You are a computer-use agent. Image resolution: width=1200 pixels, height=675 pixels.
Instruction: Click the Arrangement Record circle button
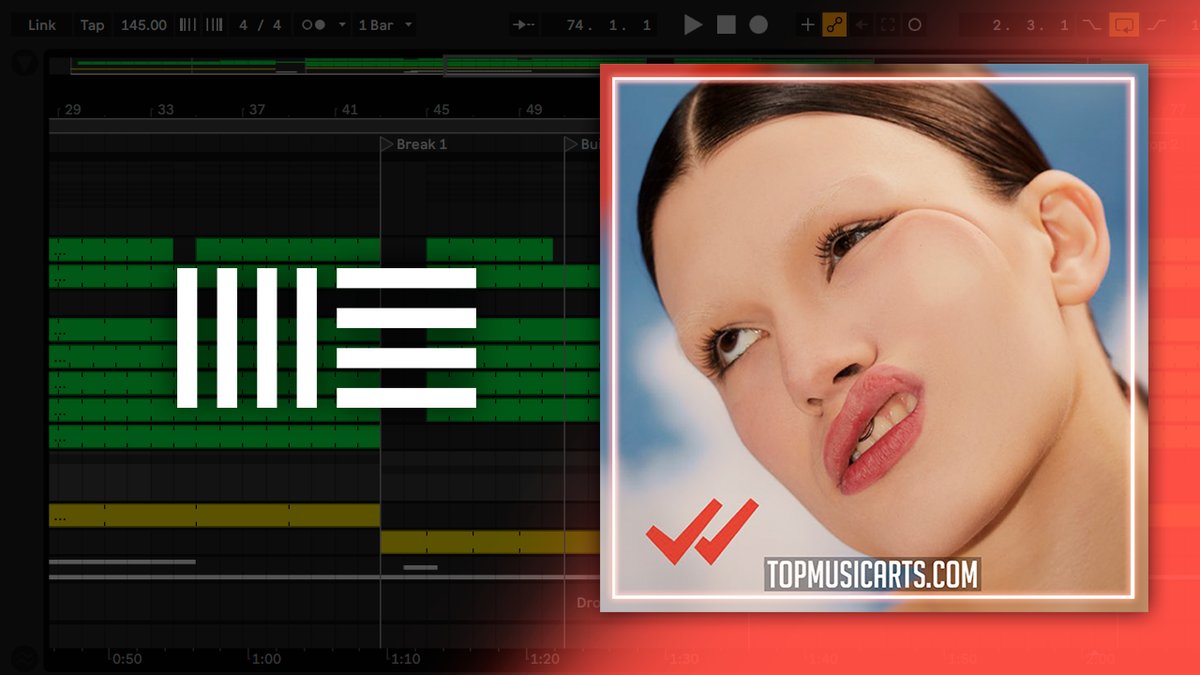click(x=759, y=25)
